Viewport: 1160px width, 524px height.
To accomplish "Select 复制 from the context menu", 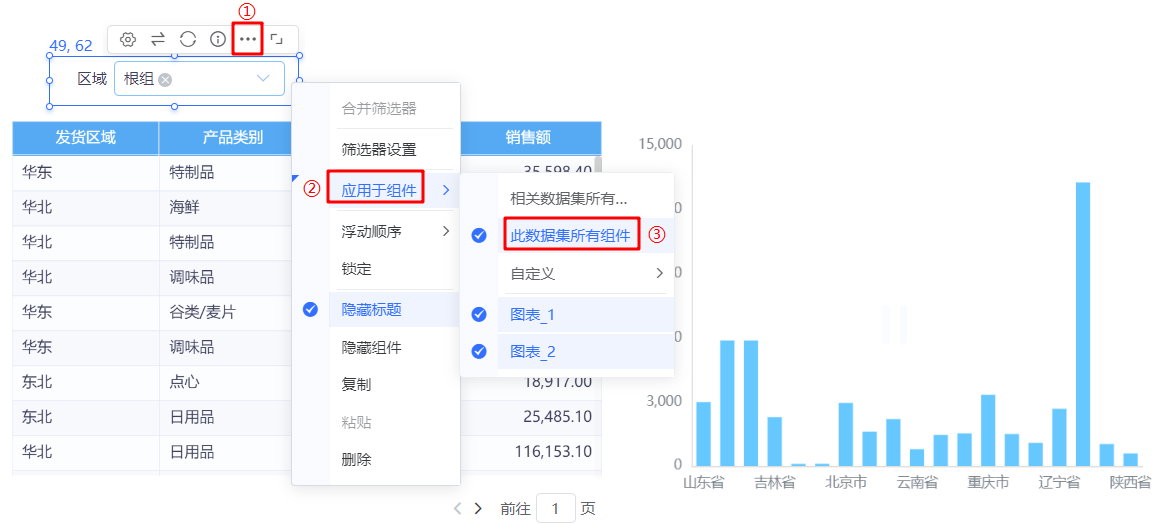I will tap(357, 385).
